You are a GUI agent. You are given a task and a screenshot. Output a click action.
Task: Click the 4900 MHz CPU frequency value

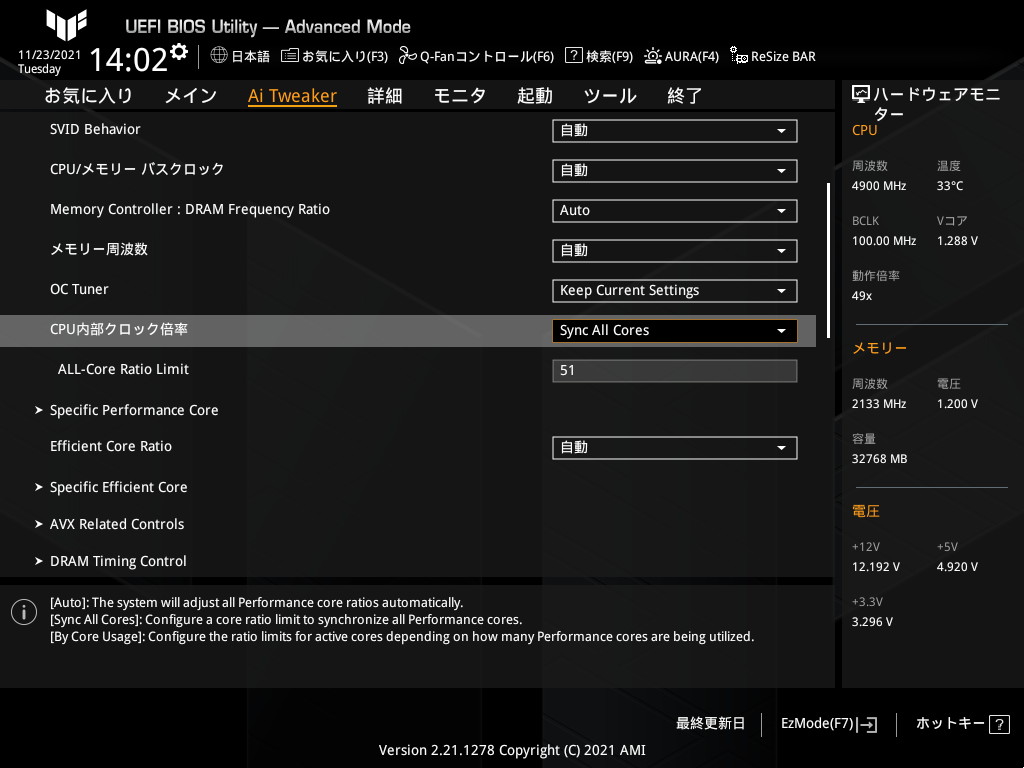879,186
